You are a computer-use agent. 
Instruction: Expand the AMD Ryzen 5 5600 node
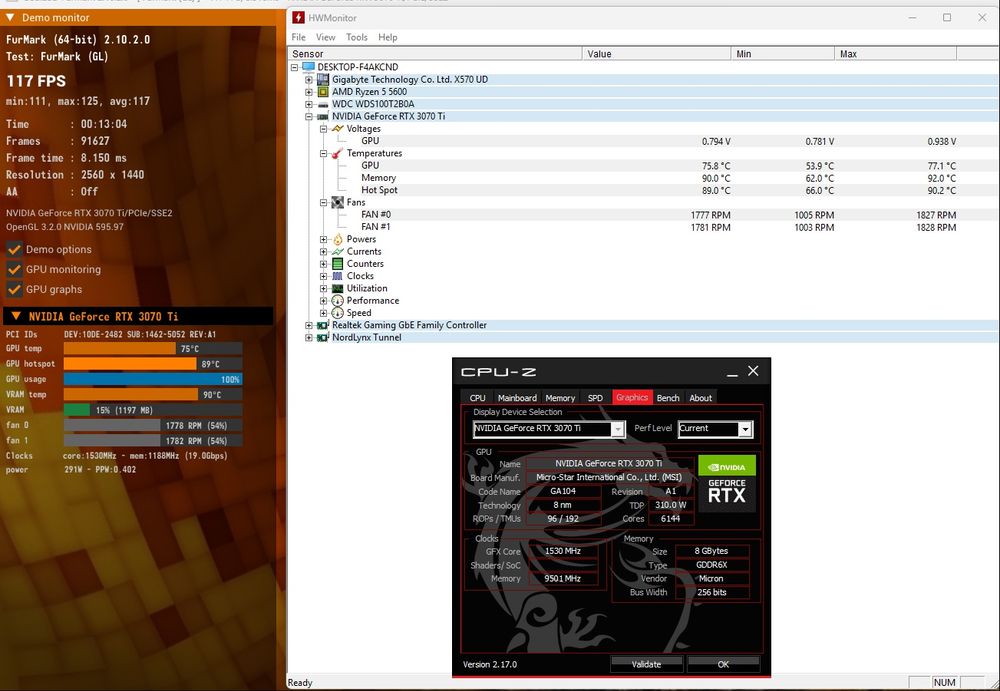coord(309,92)
